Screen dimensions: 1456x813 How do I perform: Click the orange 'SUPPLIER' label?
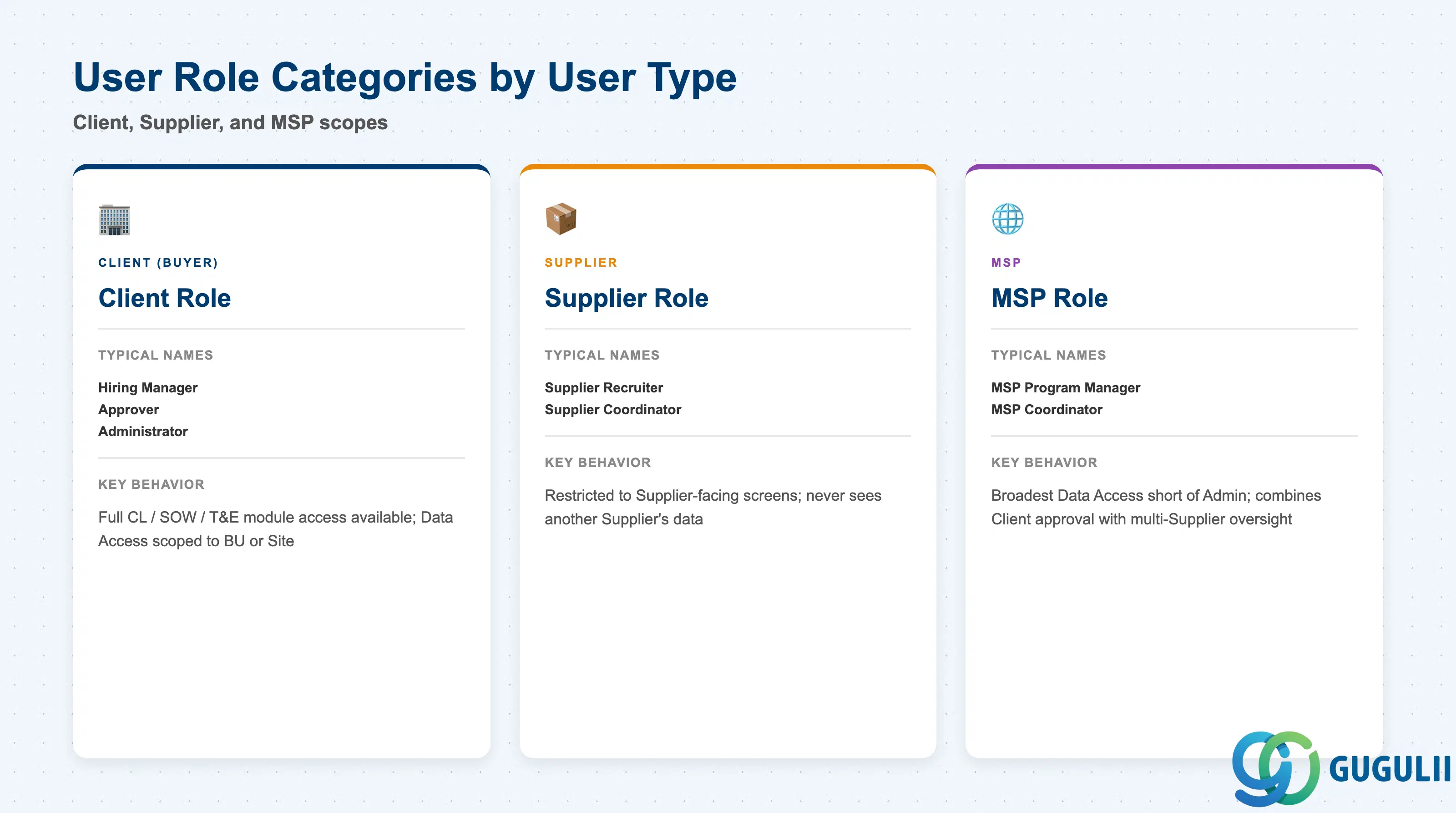pos(581,263)
